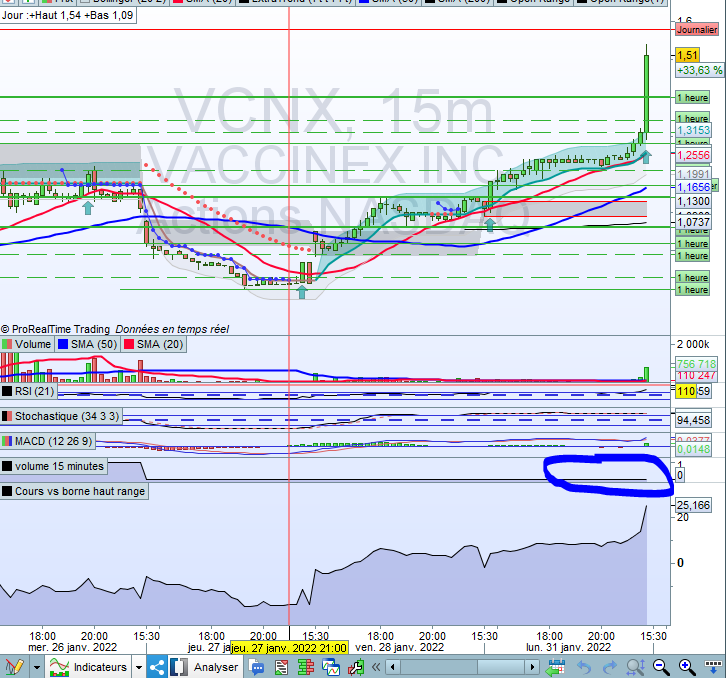Screen dimensions: 726x678
Task: Click the red SMA (20) color swatch
Action: pyautogui.click(x=129, y=344)
